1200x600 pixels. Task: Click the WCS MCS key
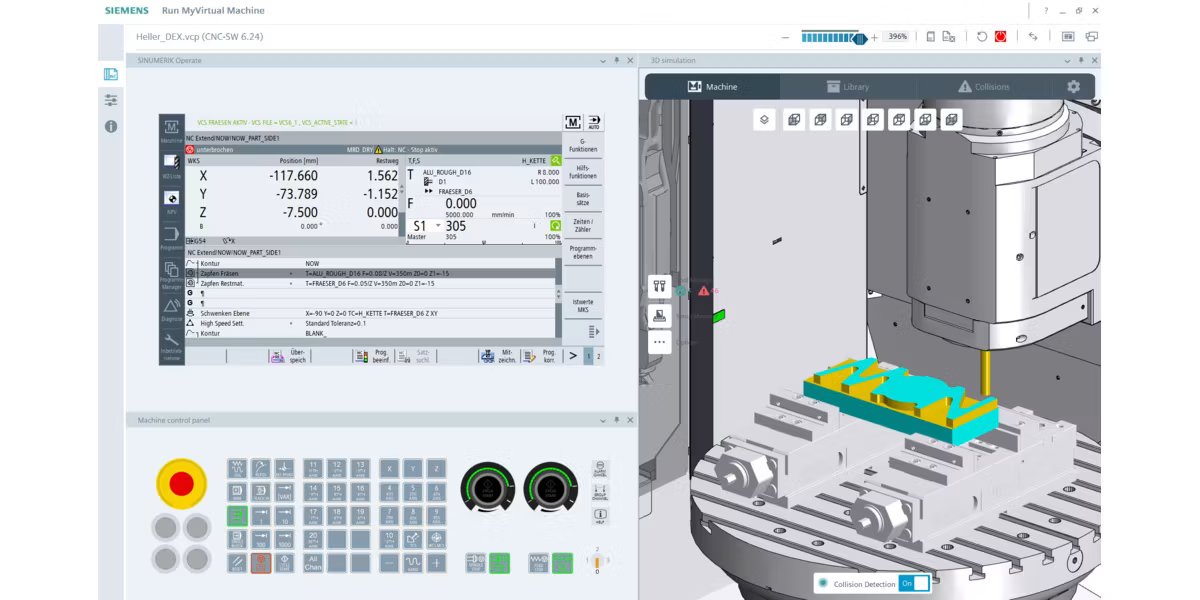(436, 540)
